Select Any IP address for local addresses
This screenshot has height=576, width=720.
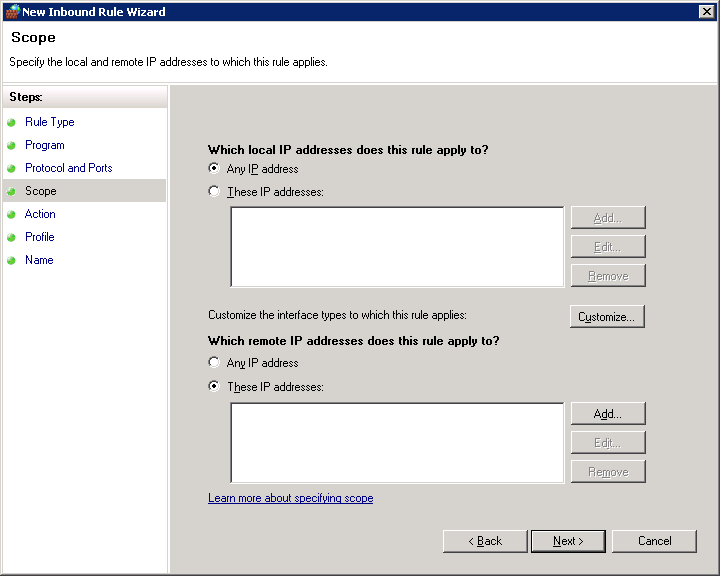[x=214, y=169]
